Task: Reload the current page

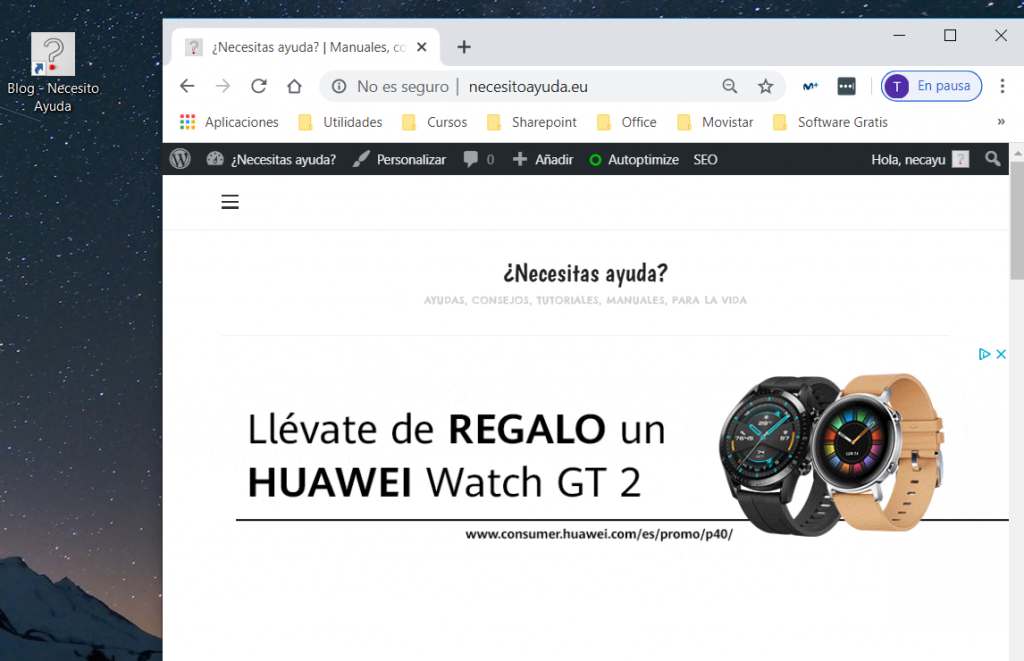Action: [258, 86]
